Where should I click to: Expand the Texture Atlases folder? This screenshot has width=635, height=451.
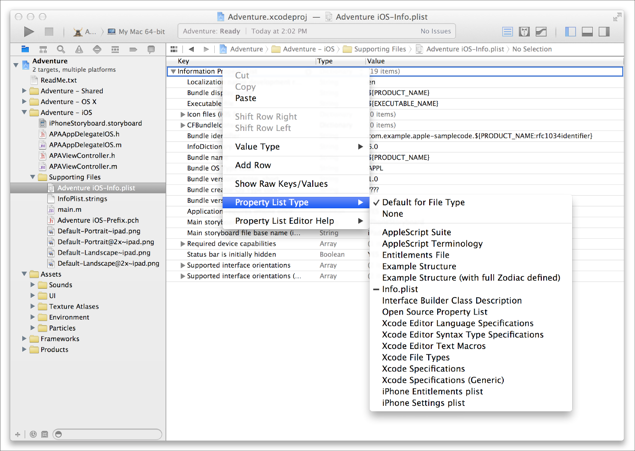point(33,306)
